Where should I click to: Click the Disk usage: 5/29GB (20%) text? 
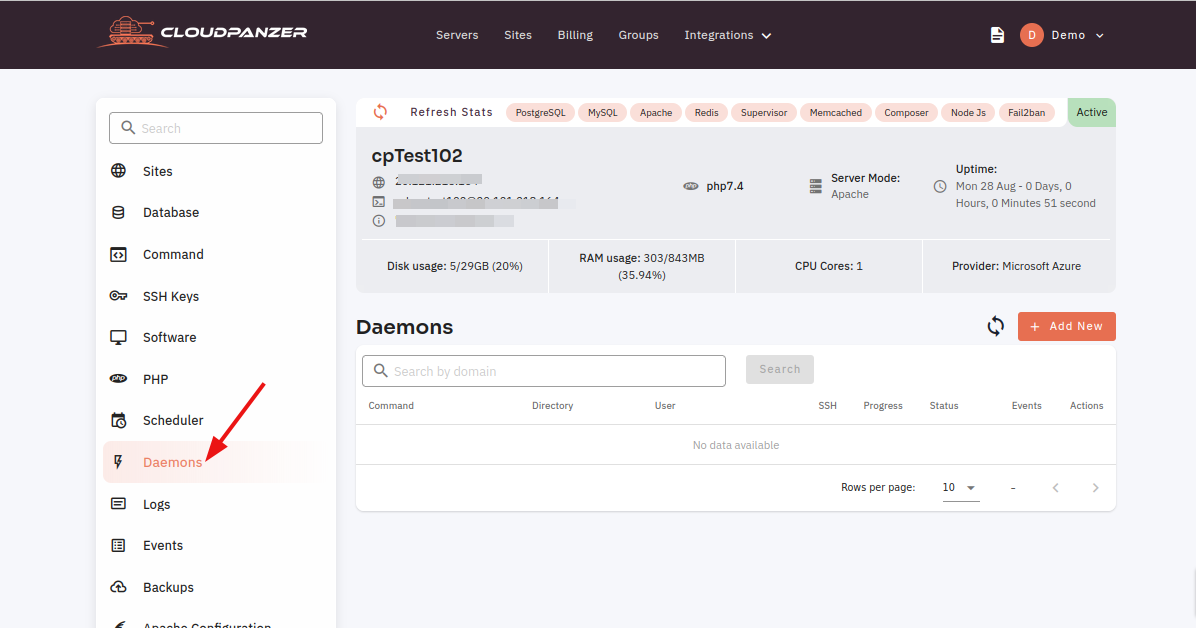pyautogui.click(x=455, y=266)
